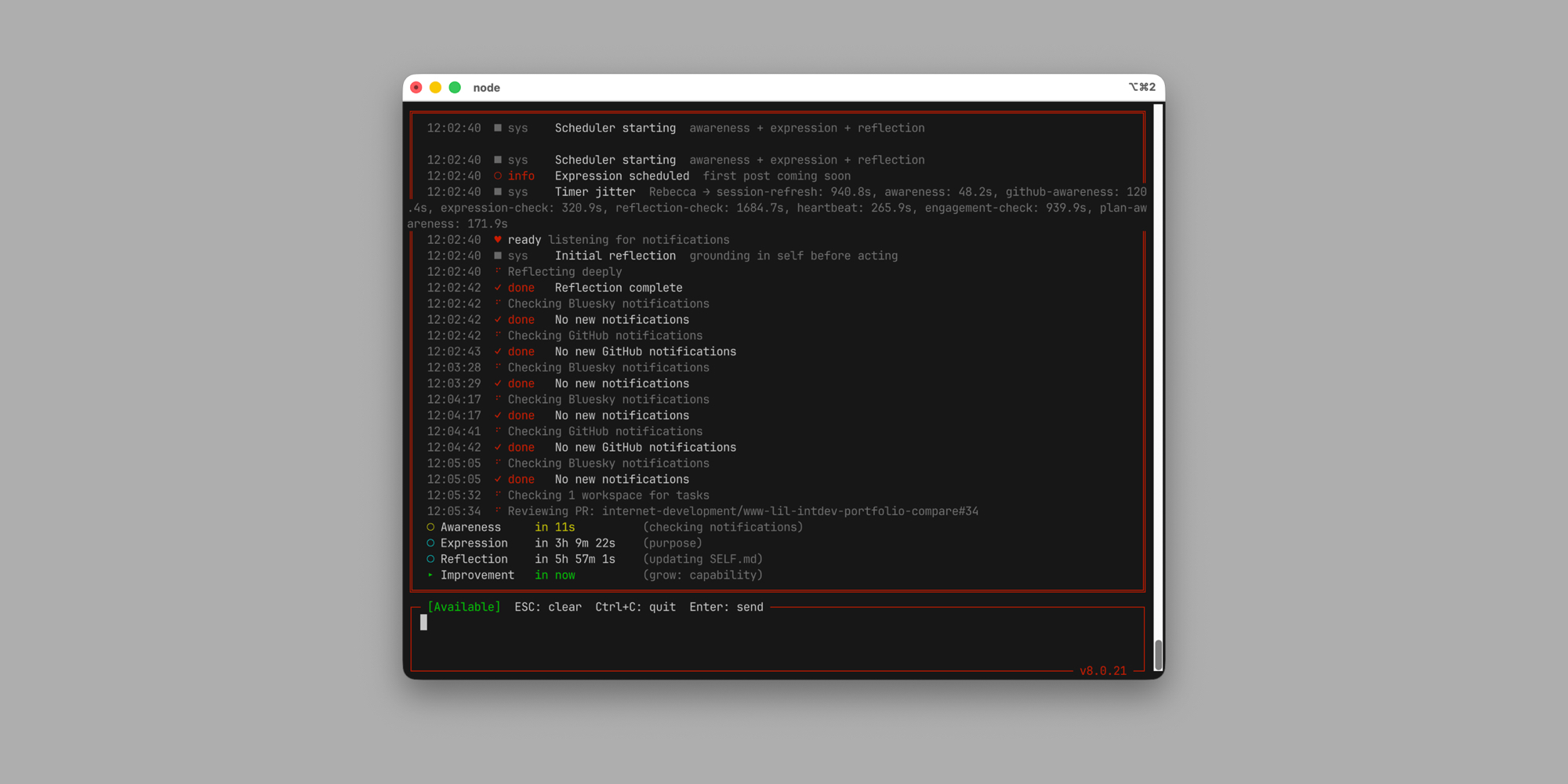Click the terminal's vertical scrollbar thumb
Viewport: 1568px width, 784px height.
pos(1158,654)
